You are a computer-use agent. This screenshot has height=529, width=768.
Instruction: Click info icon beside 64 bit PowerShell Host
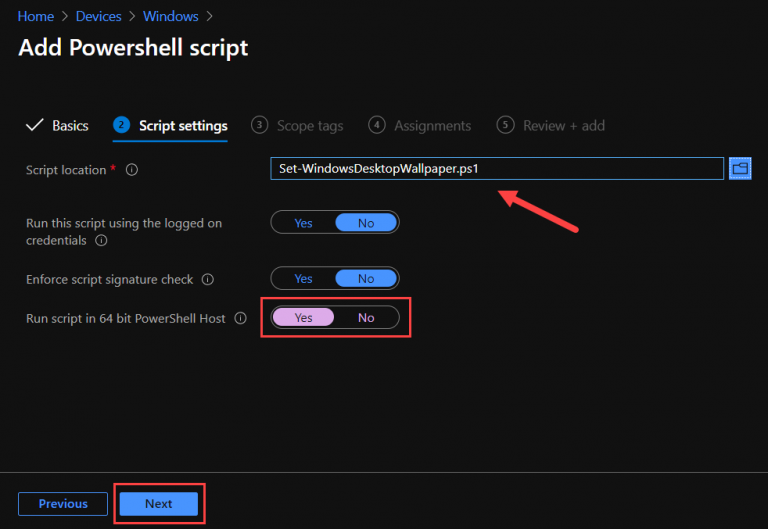[240, 318]
